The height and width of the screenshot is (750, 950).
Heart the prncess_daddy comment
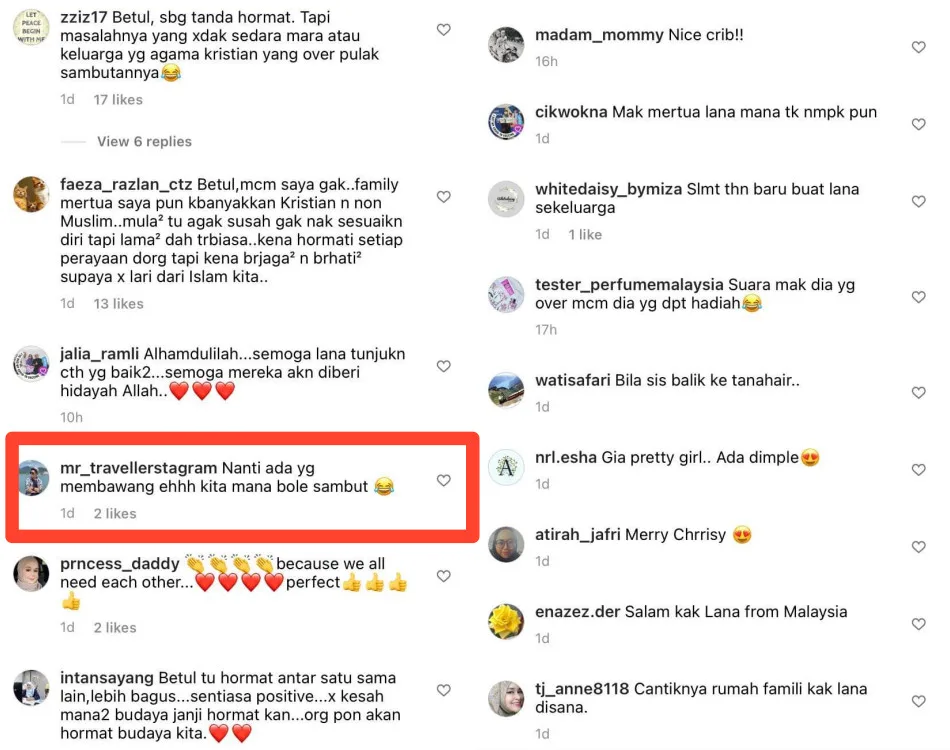click(x=443, y=576)
